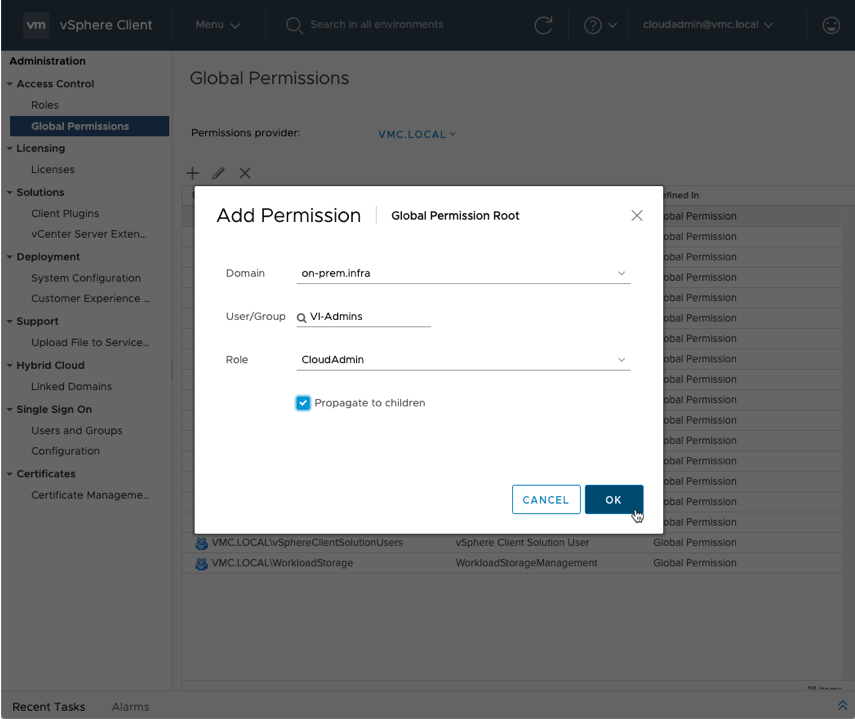Screen dimensions: 855x719
Task: Uncheck Propagate to children checkbox
Action: (303, 403)
